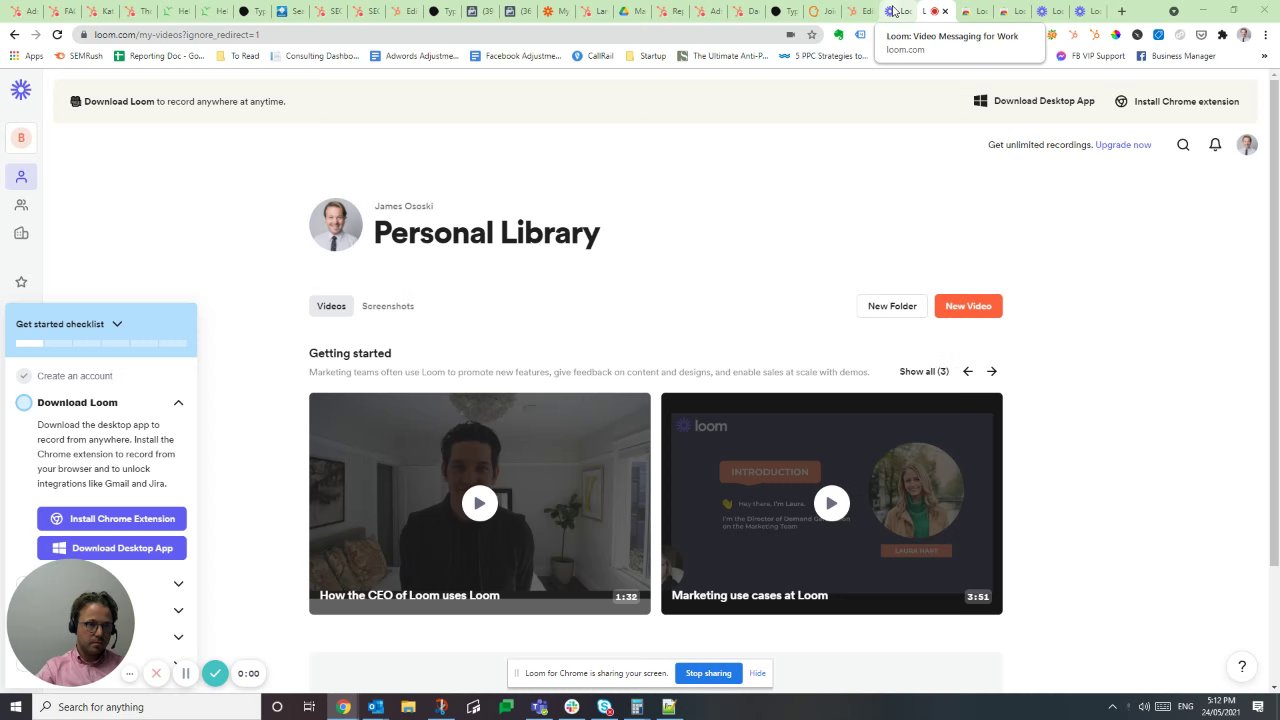Viewport: 1280px width, 720px height.
Task: Open the Chrome extensions puzzle icon
Action: [1222, 34]
